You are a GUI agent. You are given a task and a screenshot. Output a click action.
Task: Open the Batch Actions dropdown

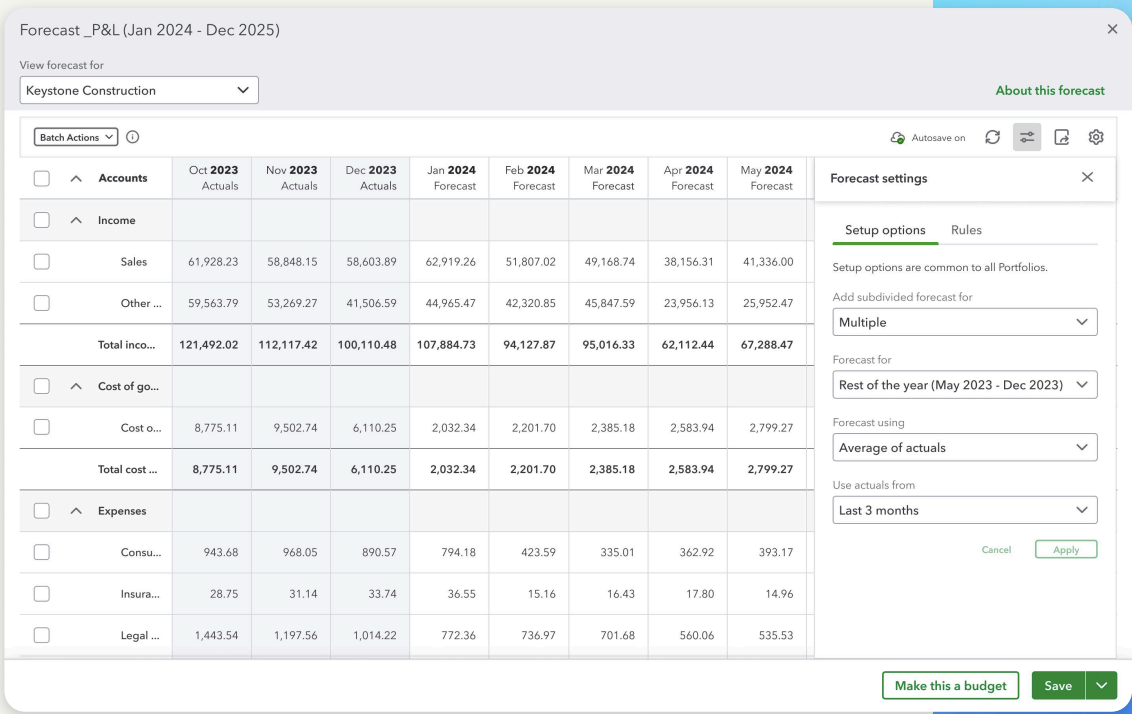(x=76, y=138)
